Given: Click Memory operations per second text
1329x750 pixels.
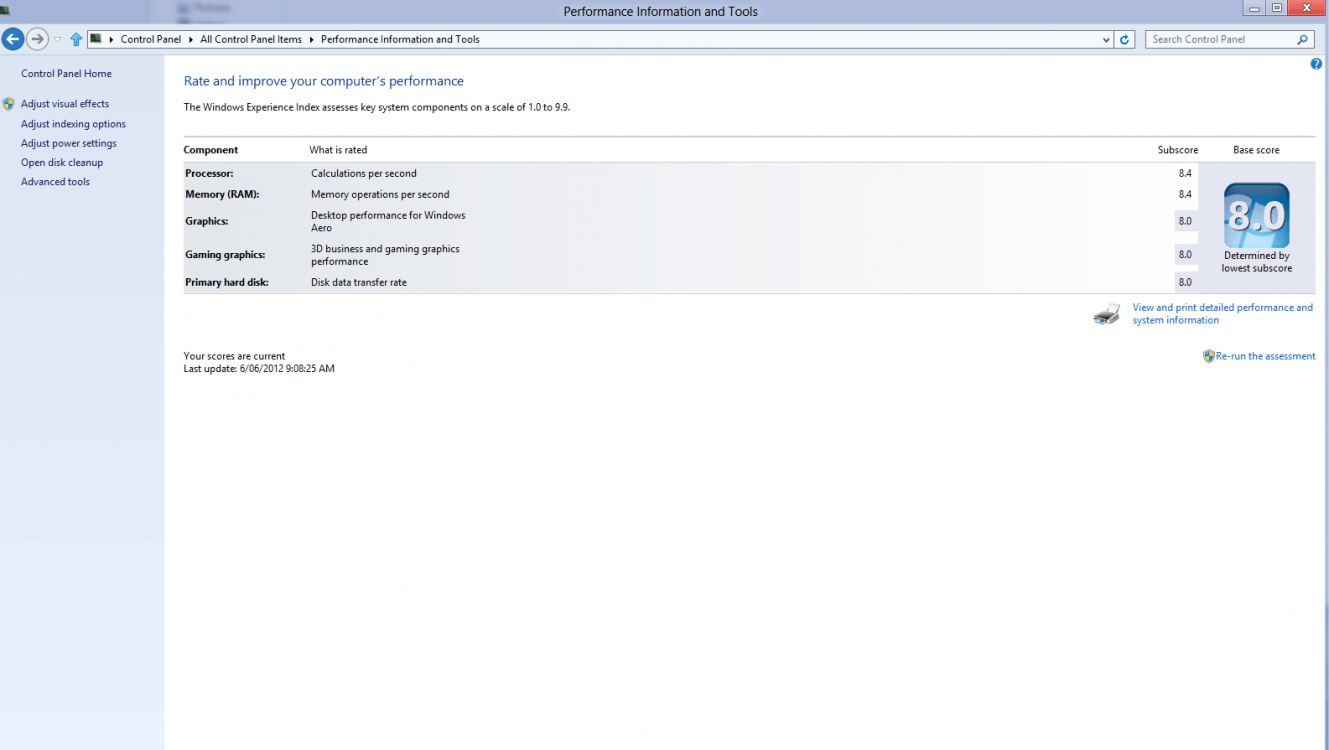Looking at the screenshot, I should [x=380, y=194].
